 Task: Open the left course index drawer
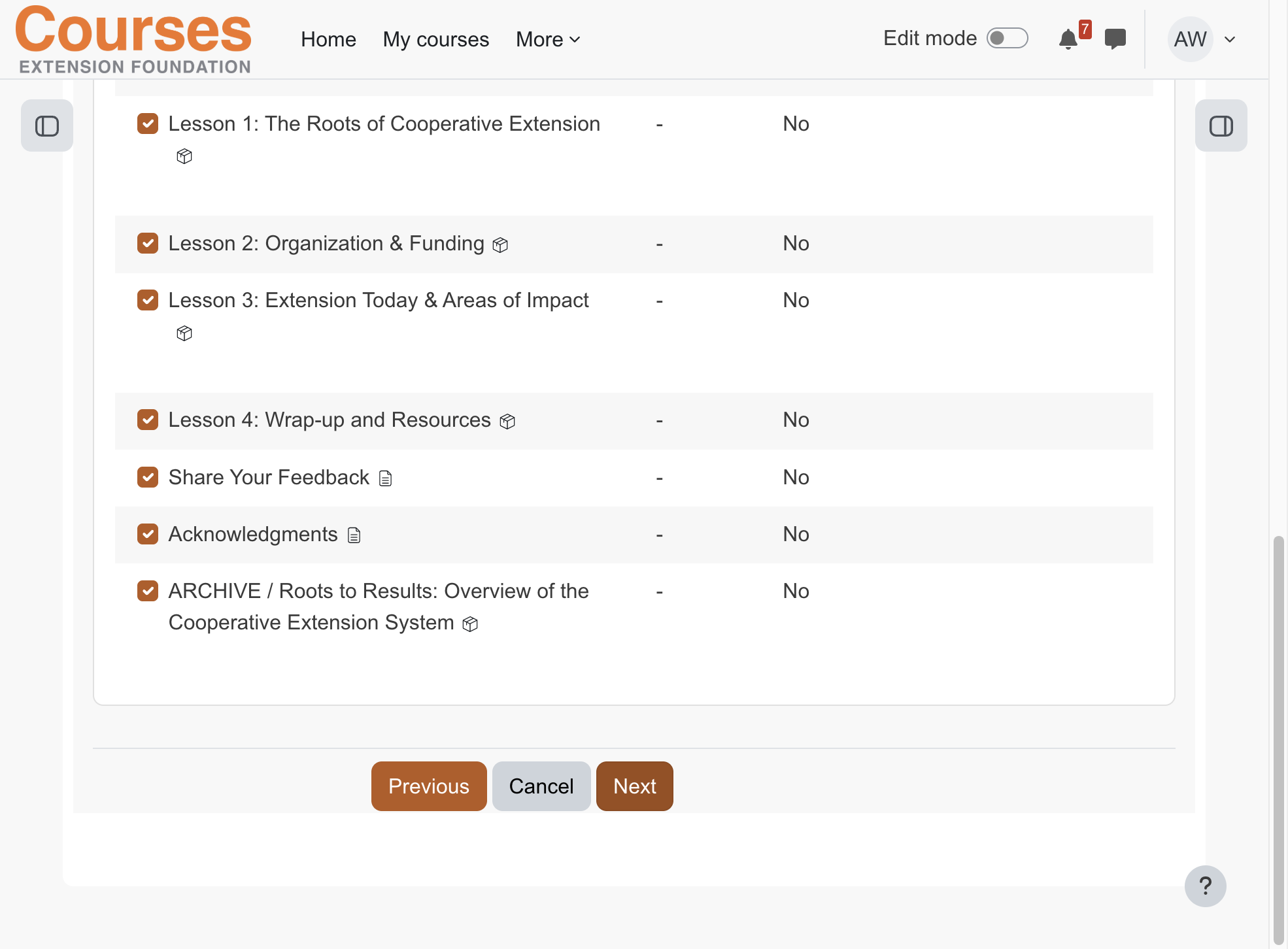47,125
